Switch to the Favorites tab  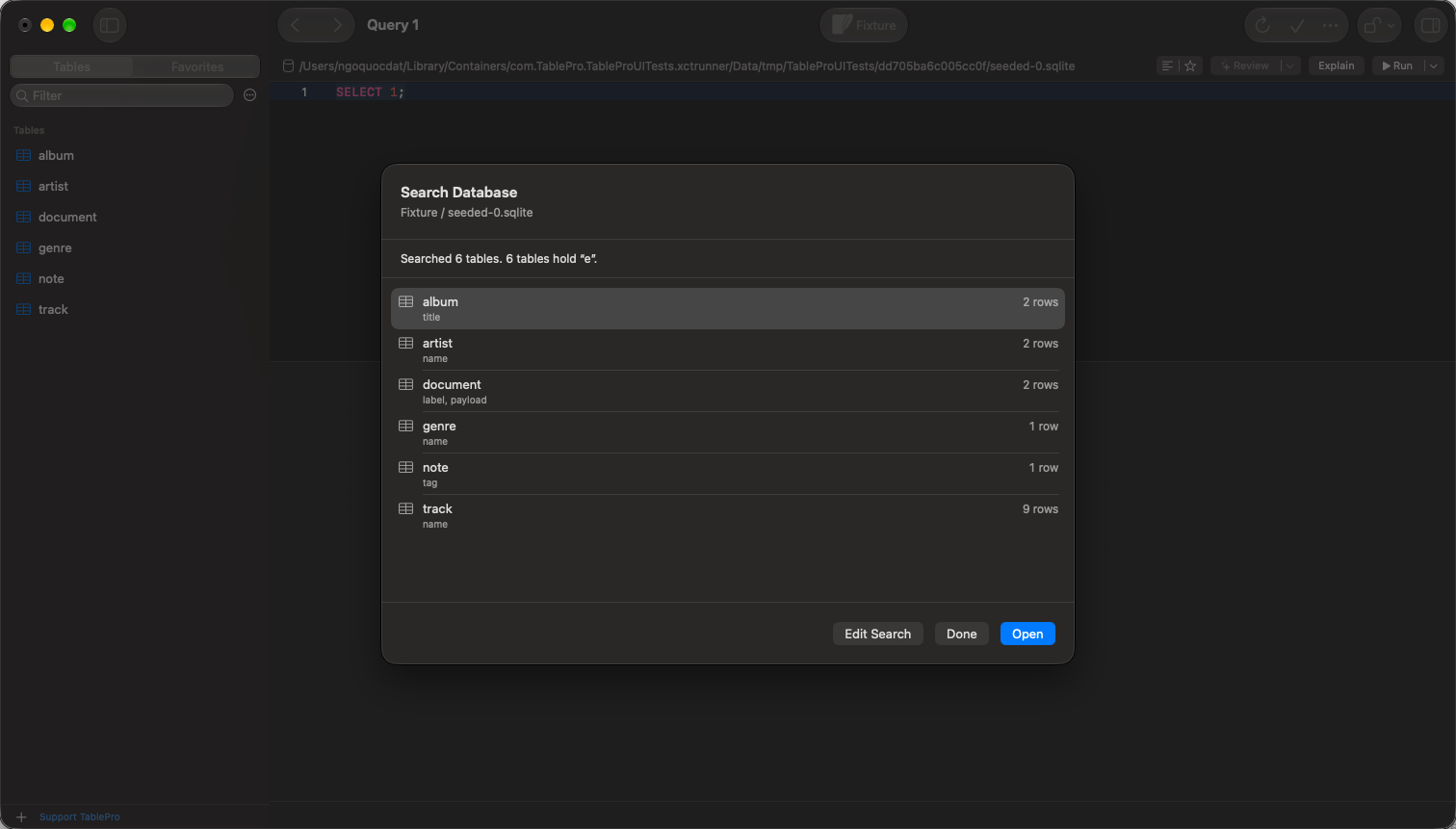[197, 66]
